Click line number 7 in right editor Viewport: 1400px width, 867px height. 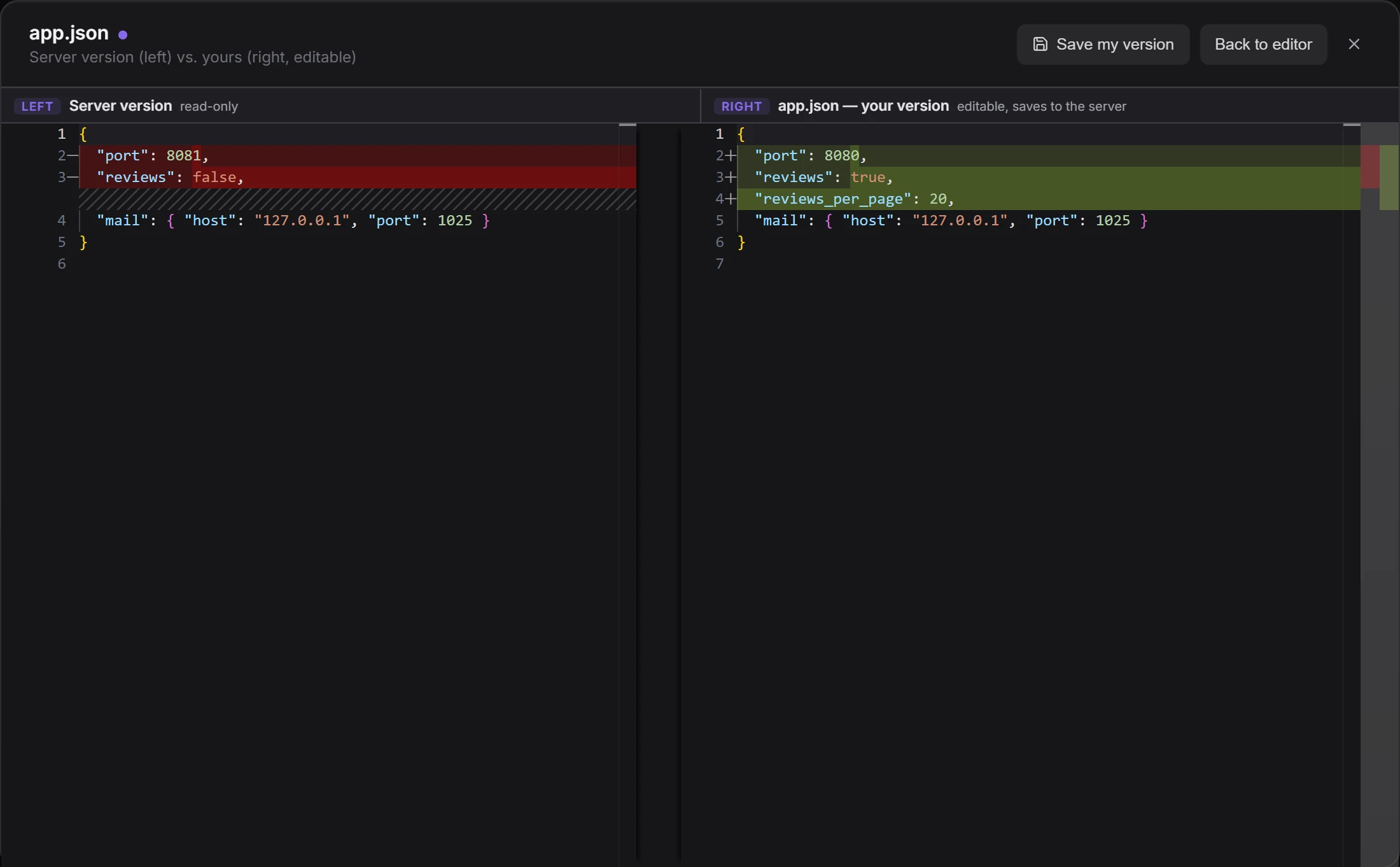tap(720, 264)
